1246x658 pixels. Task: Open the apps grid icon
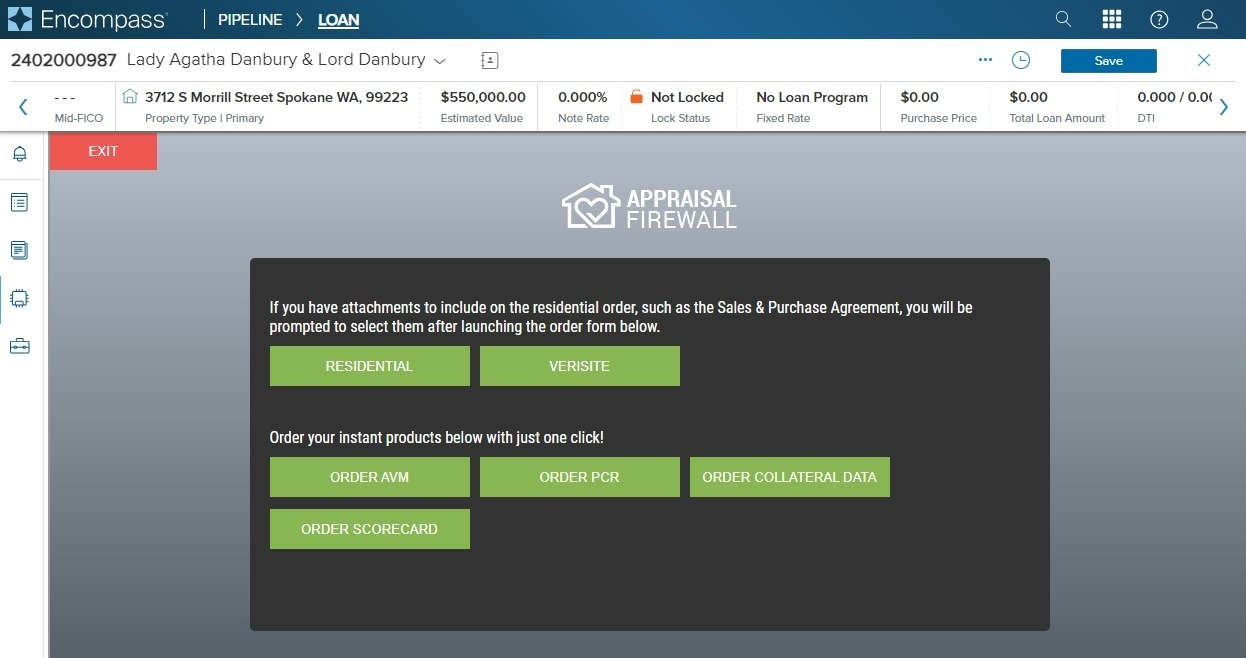tap(1111, 19)
